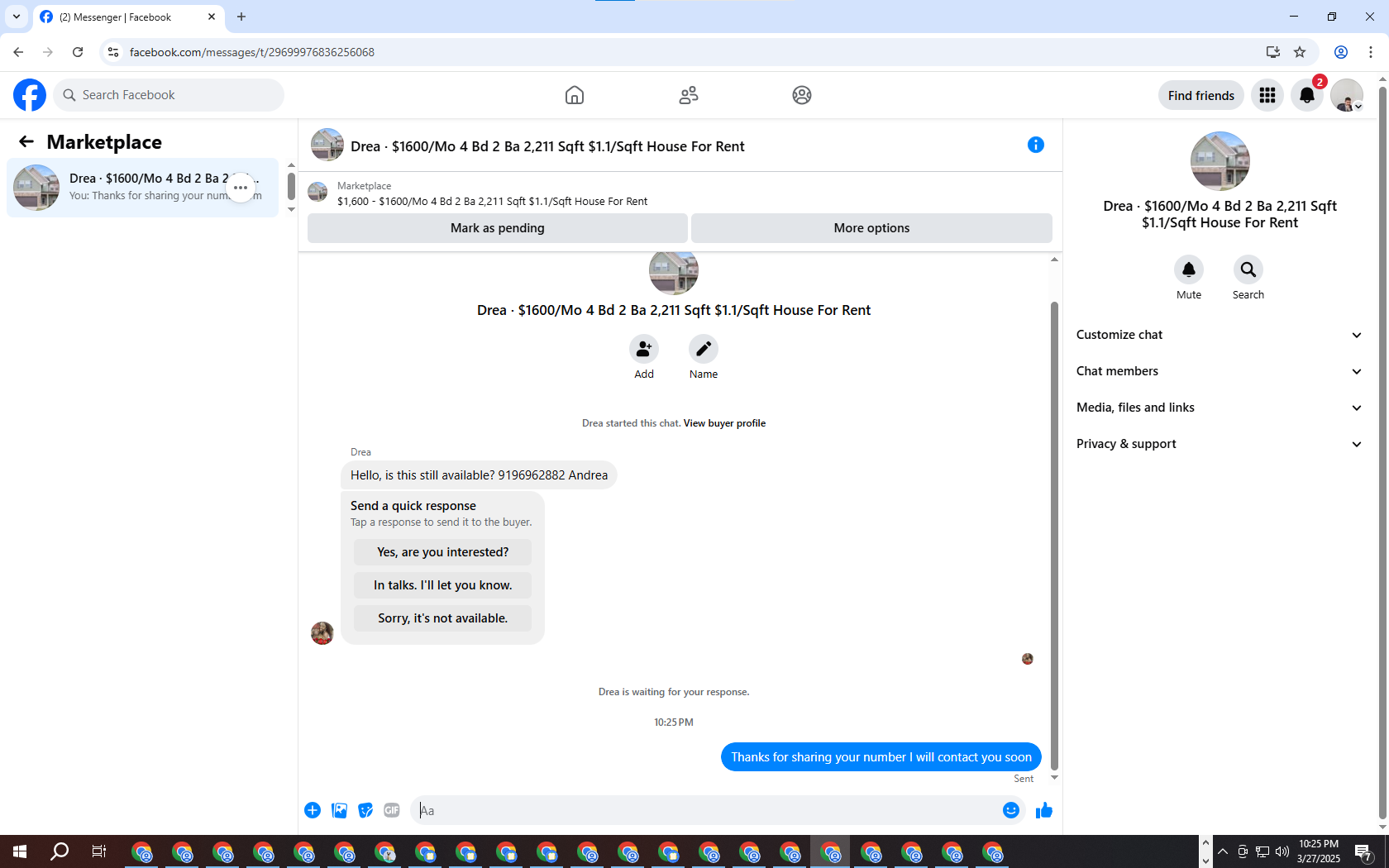
Task: Send a thumbs-up like
Action: [1044, 810]
